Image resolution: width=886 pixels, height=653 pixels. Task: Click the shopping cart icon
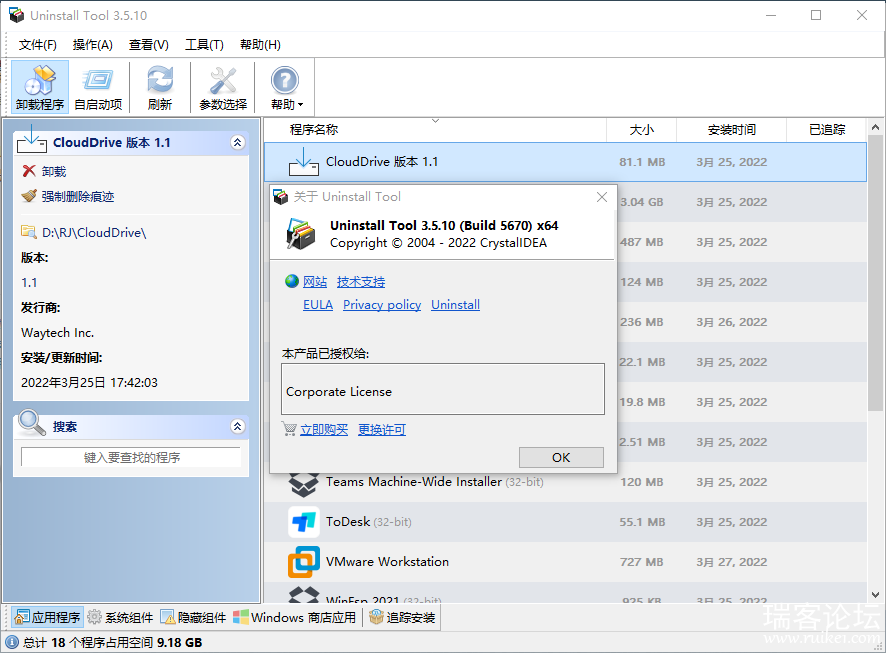(x=289, y=429)
